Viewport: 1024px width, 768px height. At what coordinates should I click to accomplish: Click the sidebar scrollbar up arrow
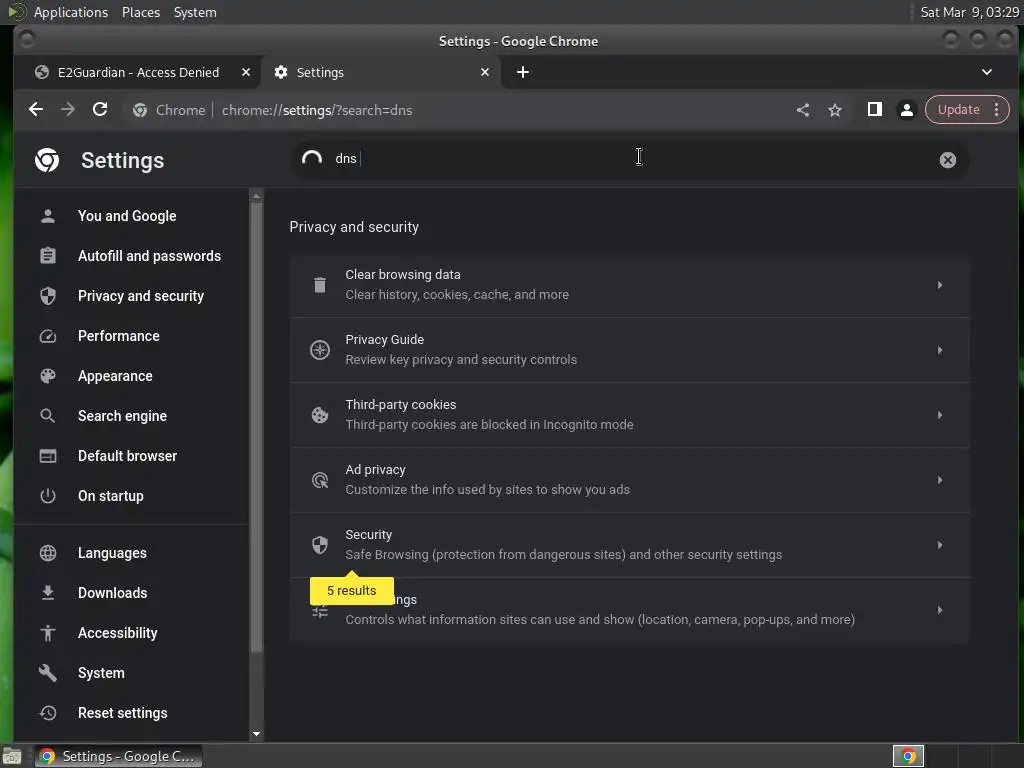tap(256, 196)
